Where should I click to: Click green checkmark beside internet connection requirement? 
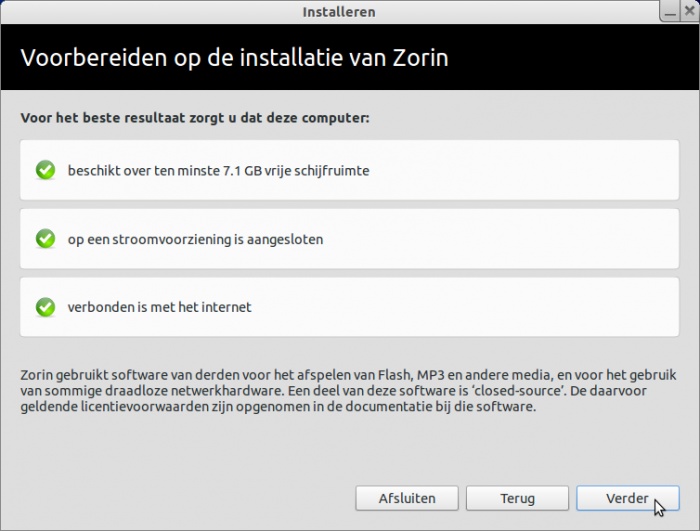45,307
